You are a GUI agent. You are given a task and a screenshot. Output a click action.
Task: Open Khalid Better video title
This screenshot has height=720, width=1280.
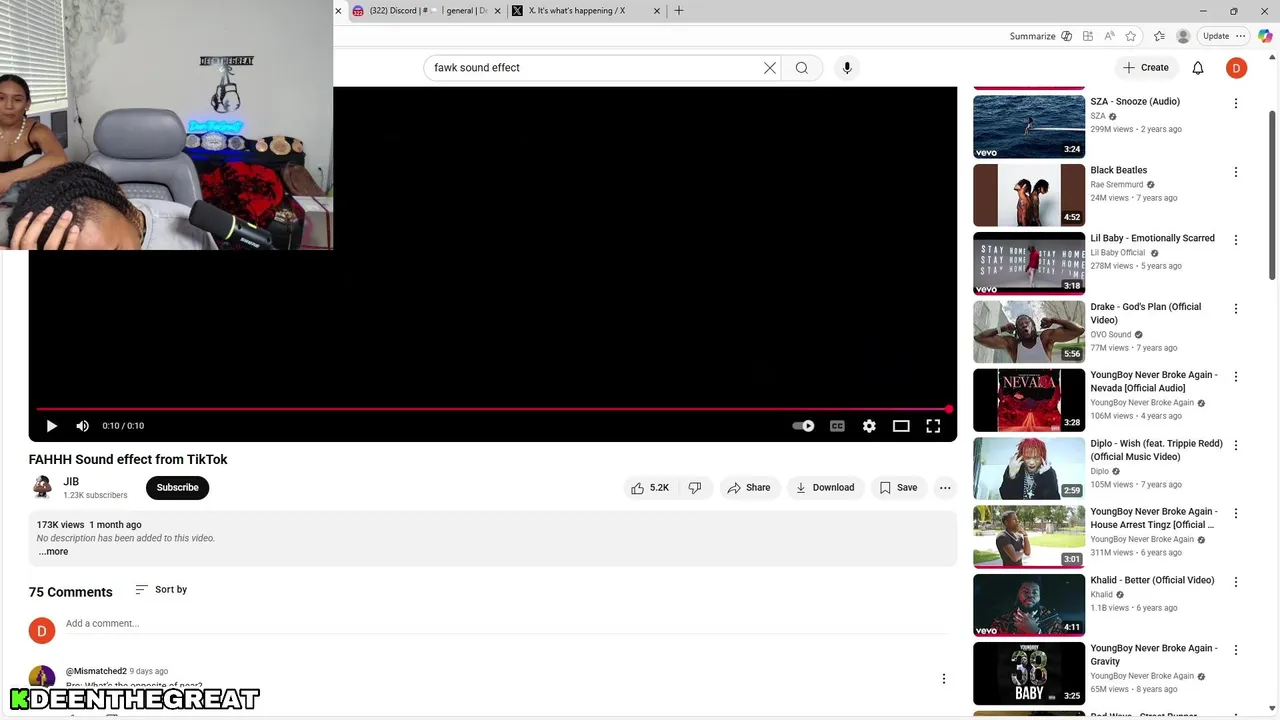point(1153,580)
